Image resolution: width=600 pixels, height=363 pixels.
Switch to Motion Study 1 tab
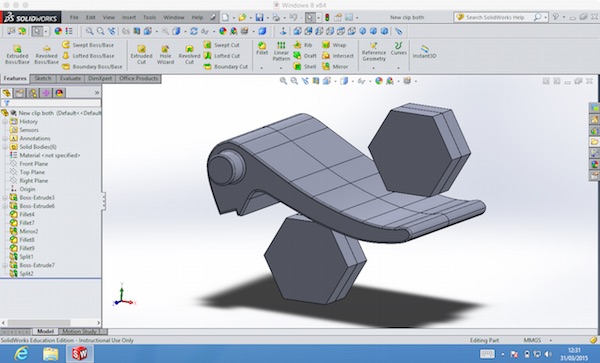81,331
